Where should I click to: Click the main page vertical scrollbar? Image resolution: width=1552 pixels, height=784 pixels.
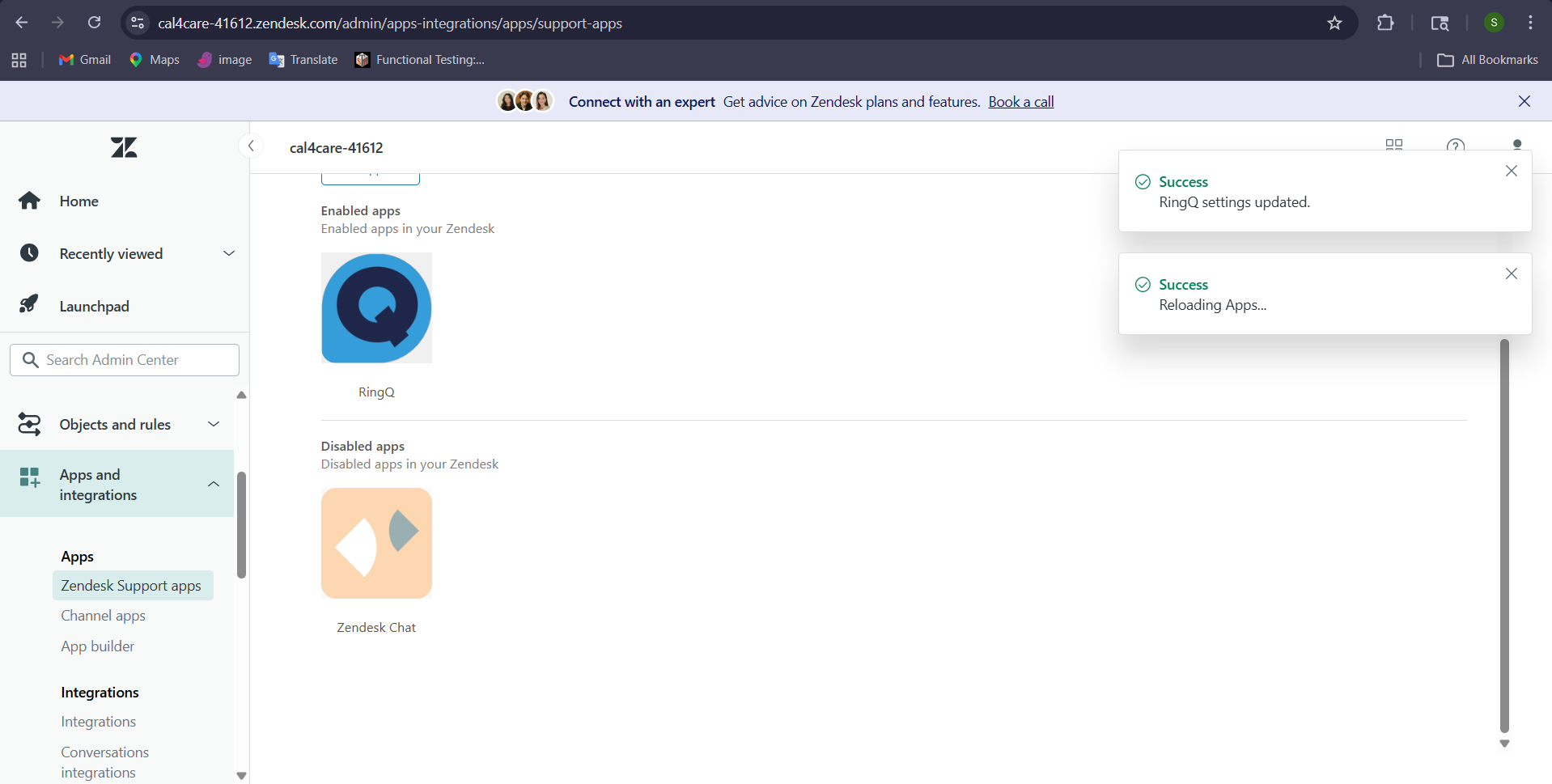(x=1504, y=536)
